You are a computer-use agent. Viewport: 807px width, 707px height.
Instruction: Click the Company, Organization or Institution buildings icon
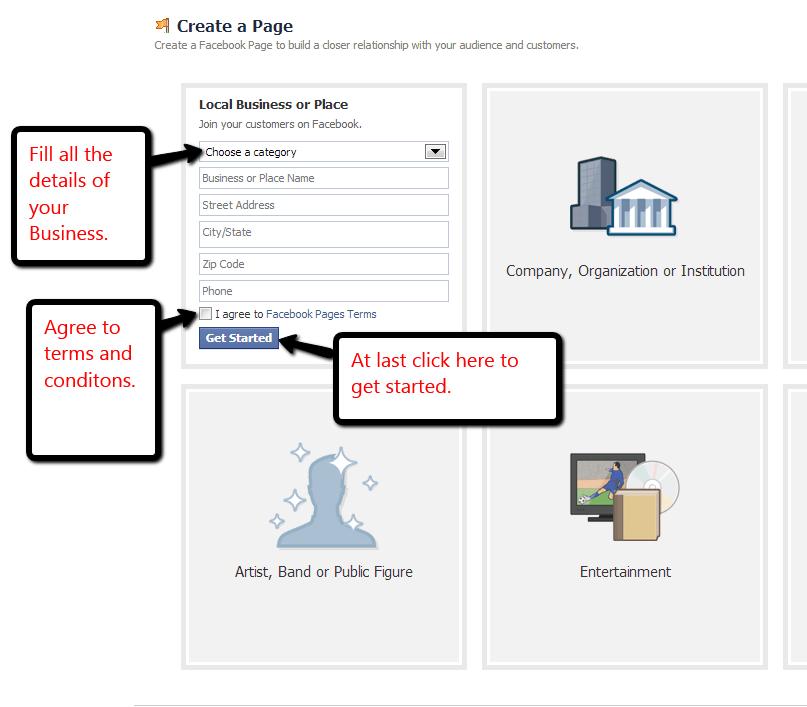(x=624, y=197)
